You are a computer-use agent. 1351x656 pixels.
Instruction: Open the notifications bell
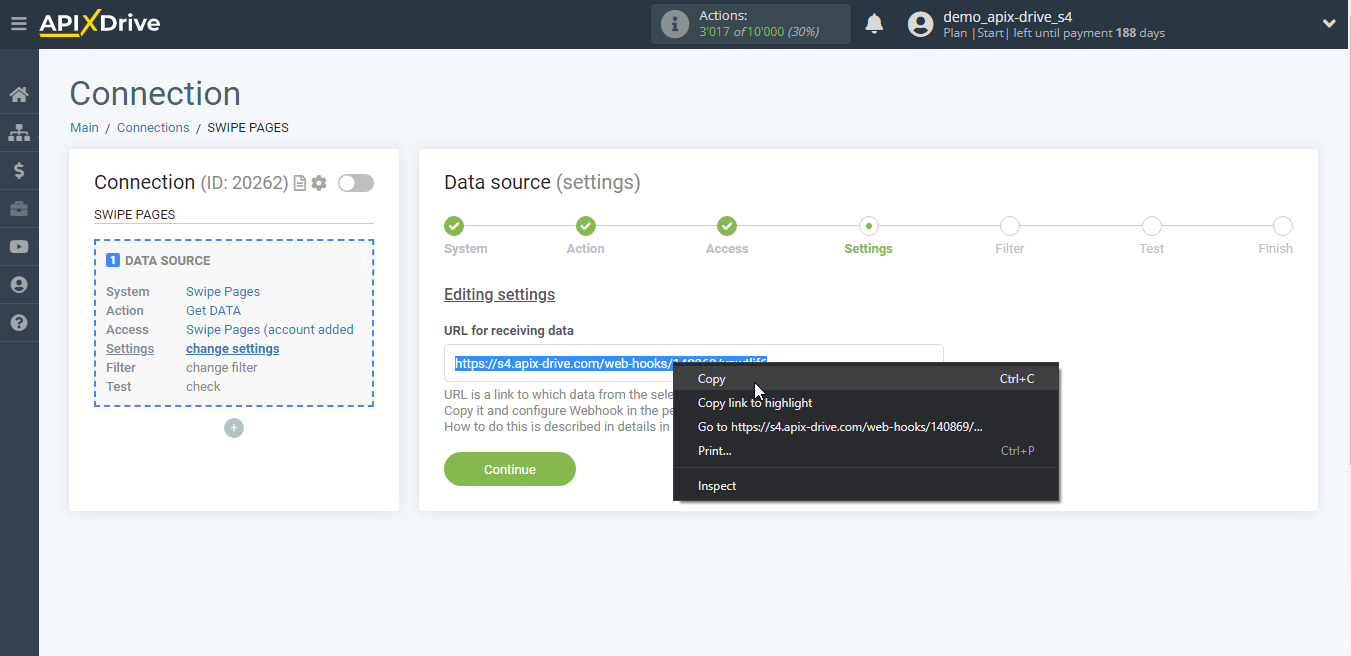(x=874, y=24)
